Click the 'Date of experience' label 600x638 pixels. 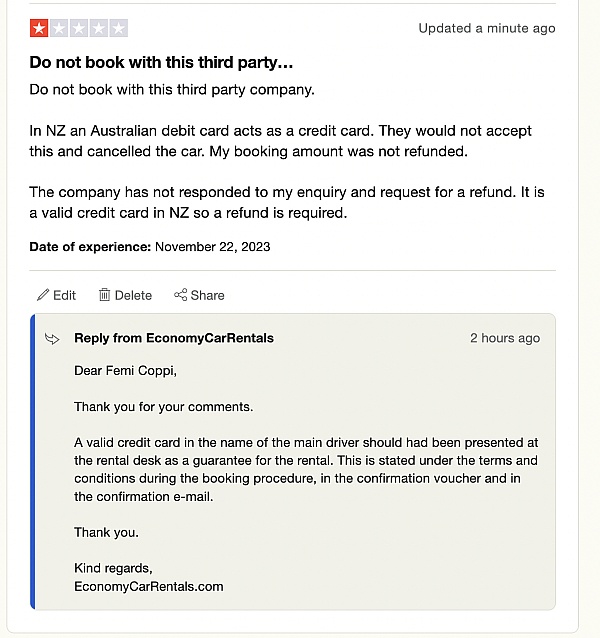[90, 246]
